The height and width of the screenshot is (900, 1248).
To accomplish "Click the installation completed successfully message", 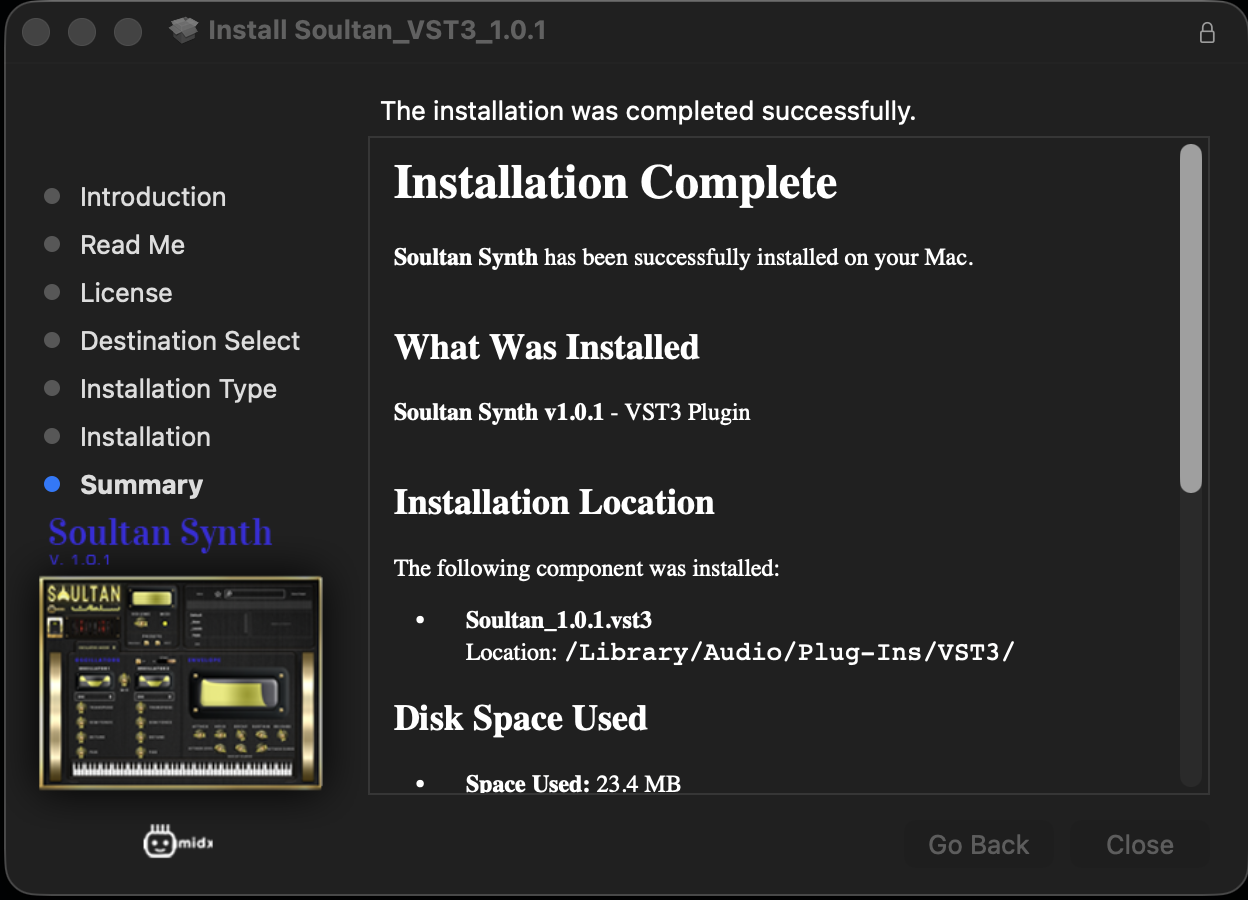I will click(x=648, y=111).
